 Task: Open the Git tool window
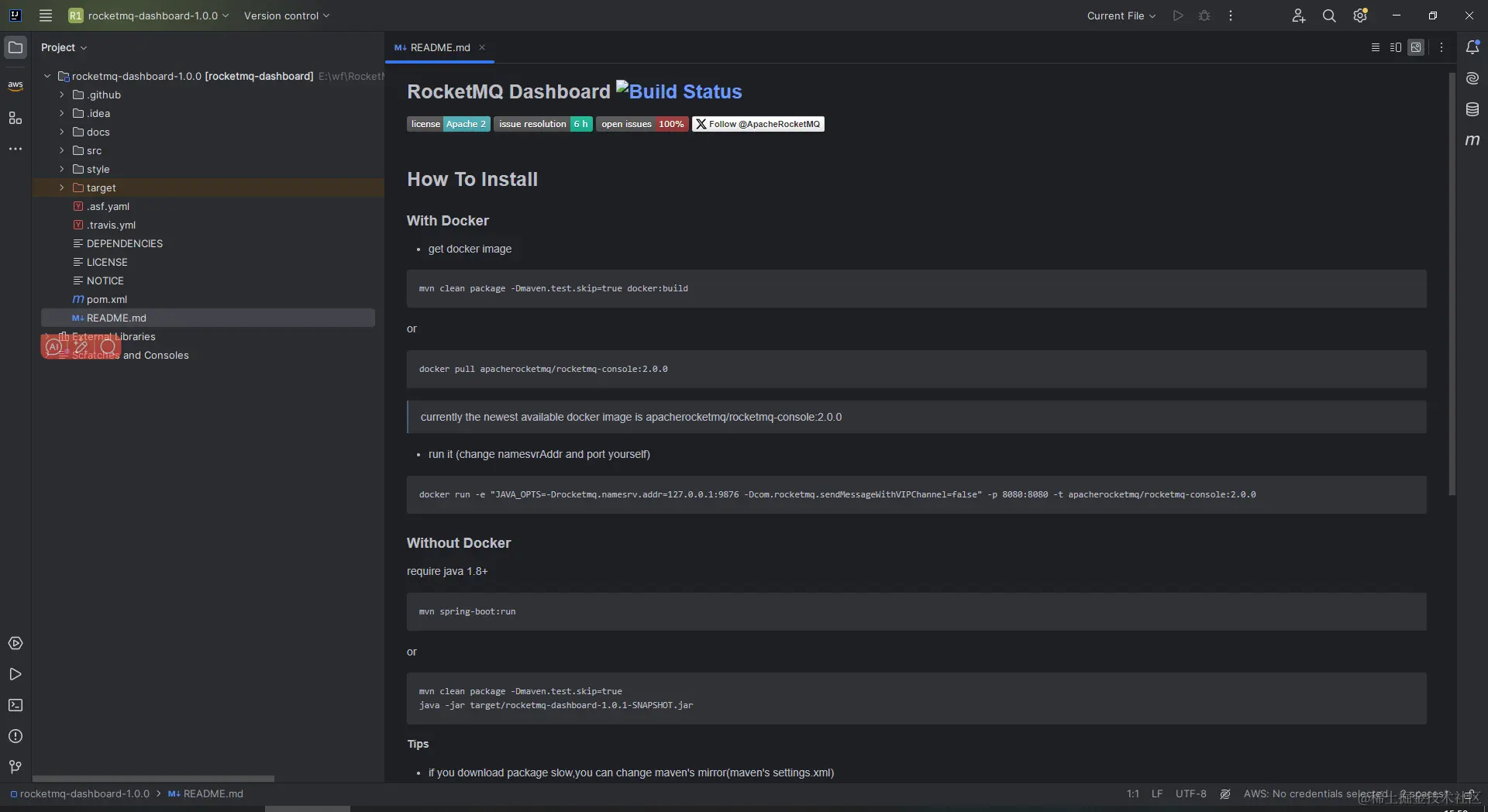pos(15,767)
